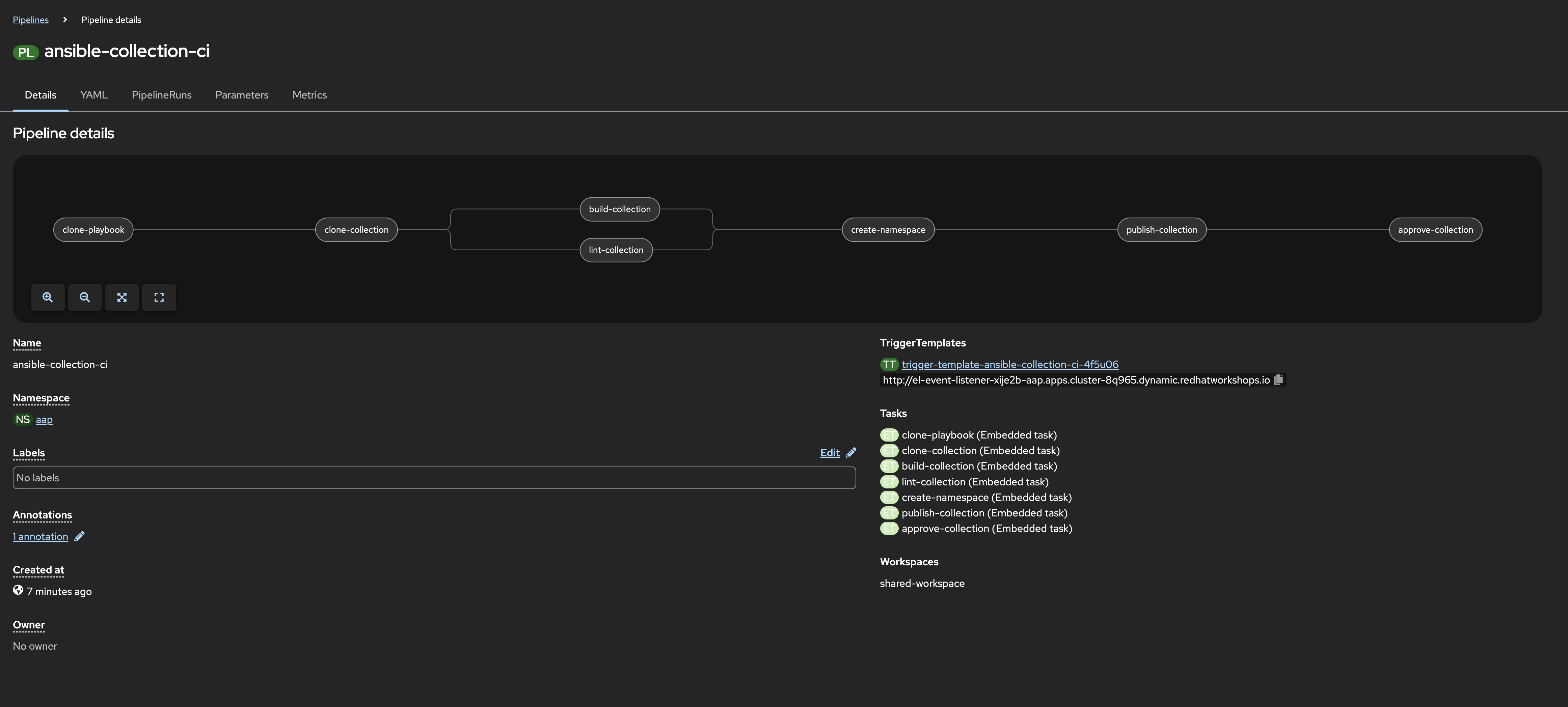Copy the event listener URL
1568x707 pixels.
coord(1278,380)
